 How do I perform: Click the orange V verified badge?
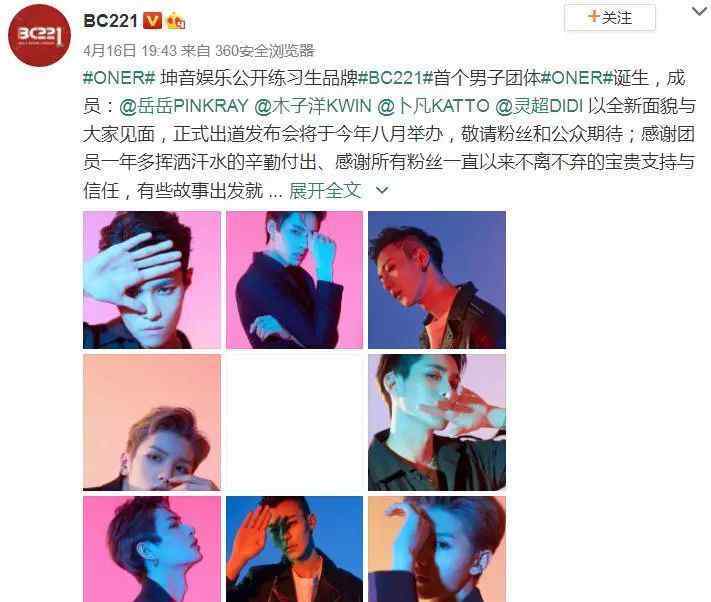tap(152, 21)
